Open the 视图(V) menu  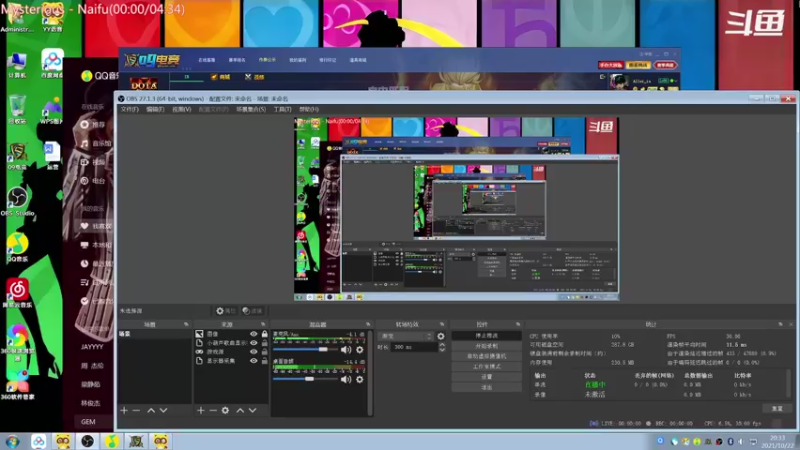(182, 109)
